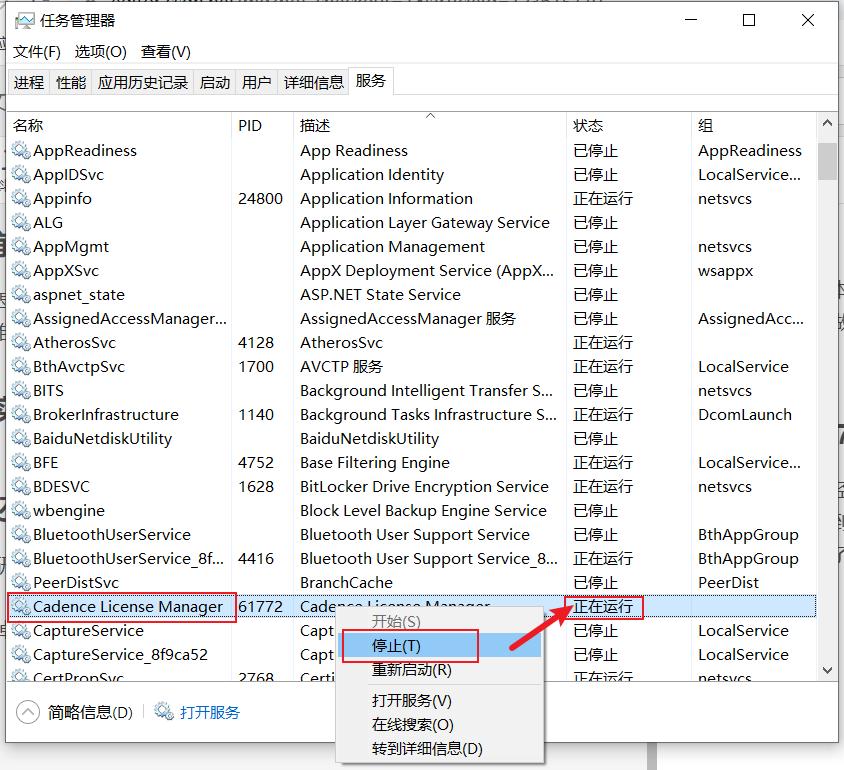Click the ASP.NET State Service description
The image size is (844, 770).
pos(381,294)
